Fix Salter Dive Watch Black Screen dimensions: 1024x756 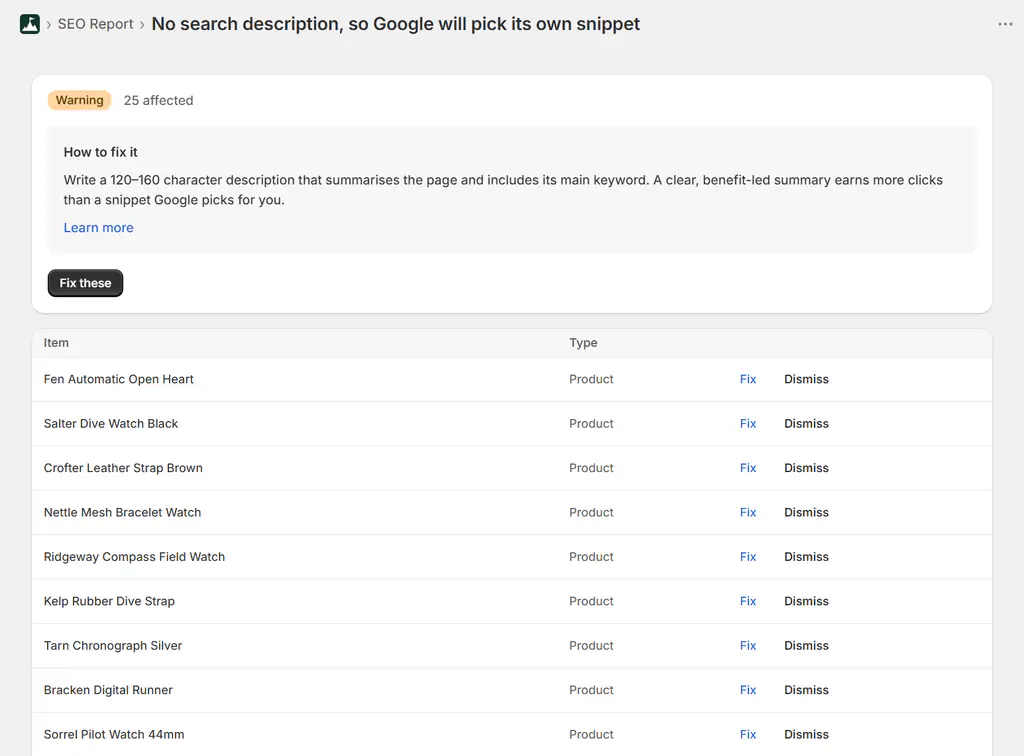[748, 424]
